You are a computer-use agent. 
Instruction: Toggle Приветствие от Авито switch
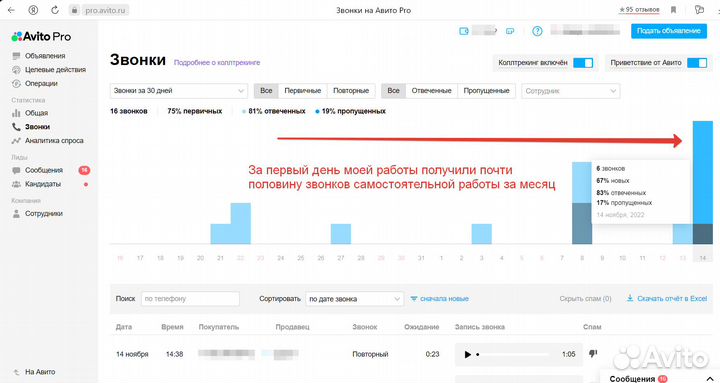coord(697,62)
